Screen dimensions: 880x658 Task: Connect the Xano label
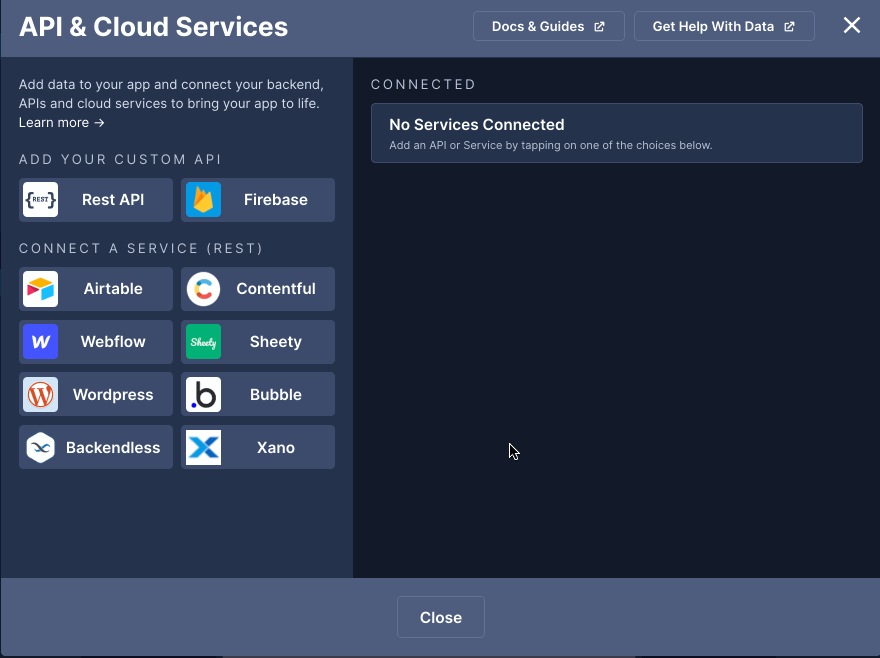(x=276, y=447)
